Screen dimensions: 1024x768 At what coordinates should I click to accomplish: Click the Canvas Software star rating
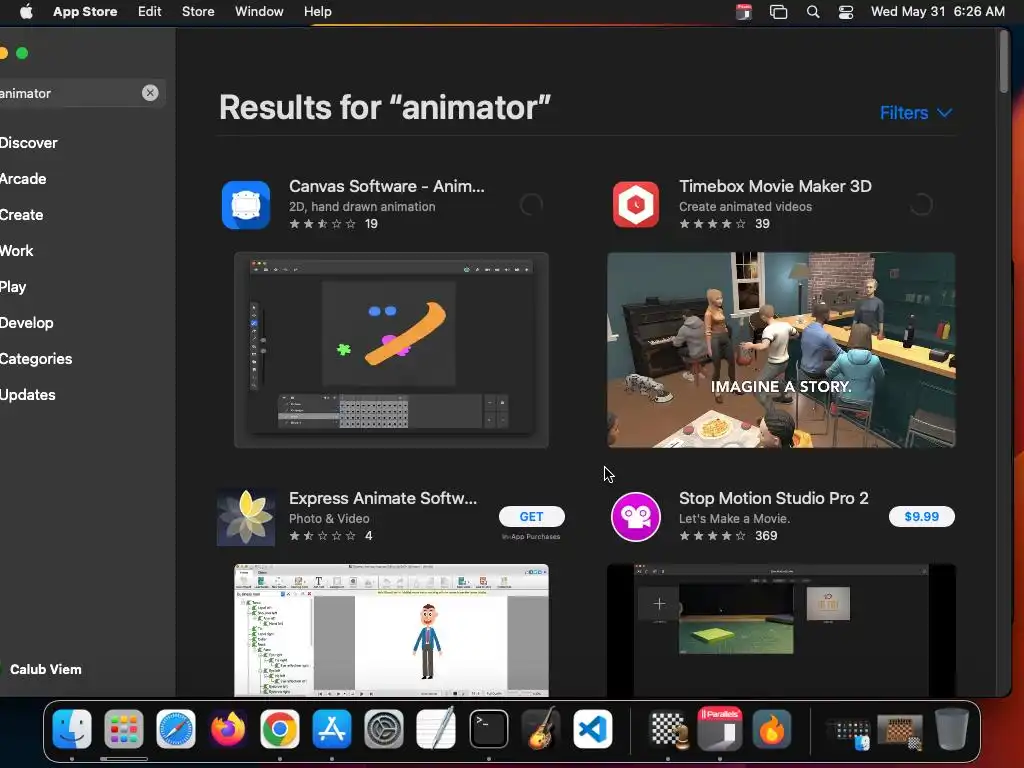(323, 224)
